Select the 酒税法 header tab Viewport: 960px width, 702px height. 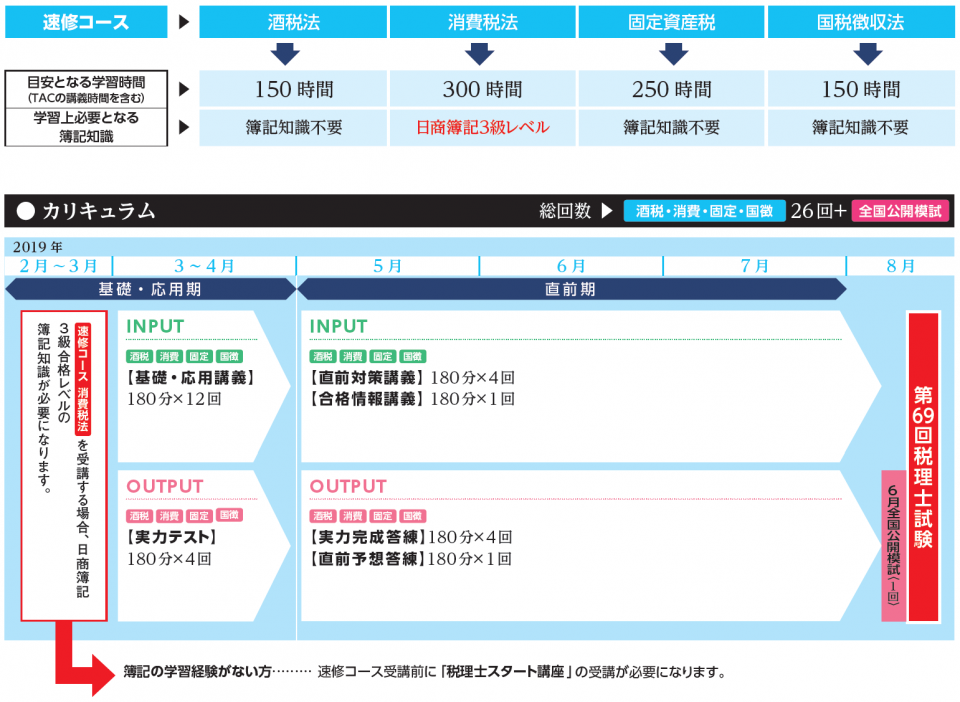(293, 21)
